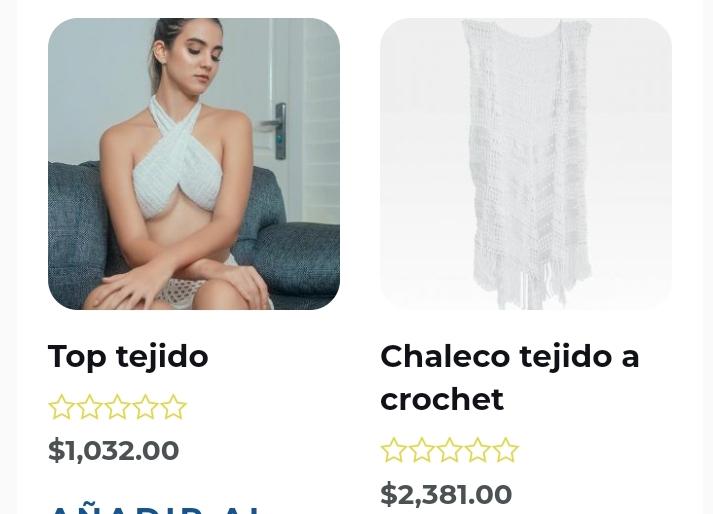Click the Top tejido product title

click(128, 356)
